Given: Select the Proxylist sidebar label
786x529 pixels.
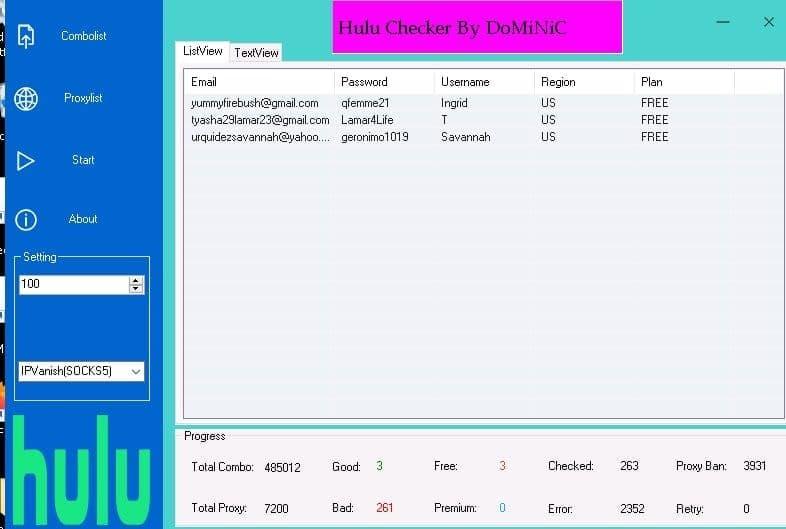Looking at the screenshot, I should pos(83,98).
